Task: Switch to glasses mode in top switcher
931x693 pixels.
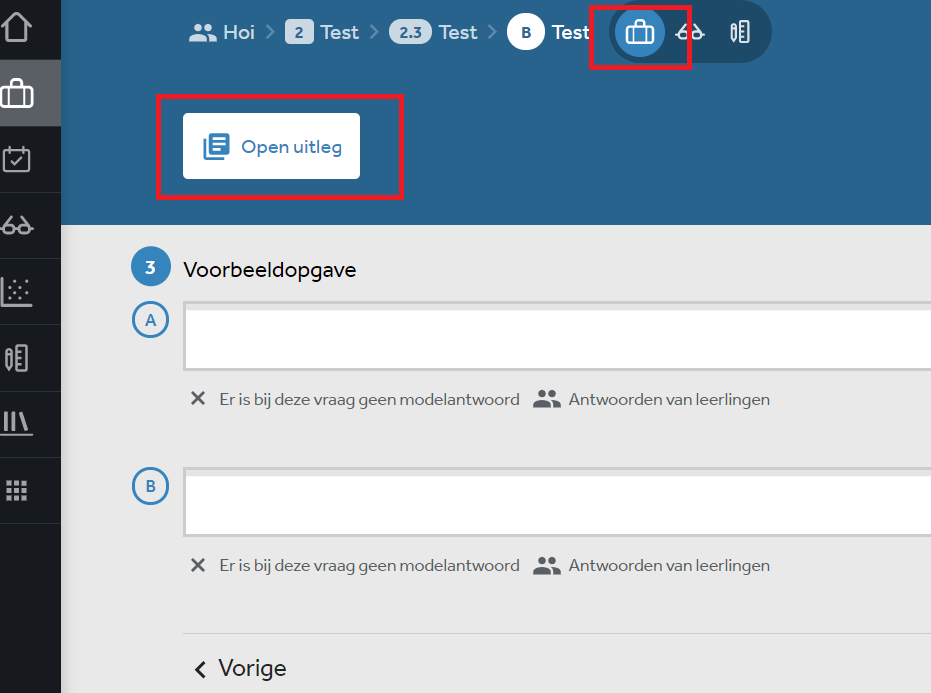Action: tap(690, 32)
